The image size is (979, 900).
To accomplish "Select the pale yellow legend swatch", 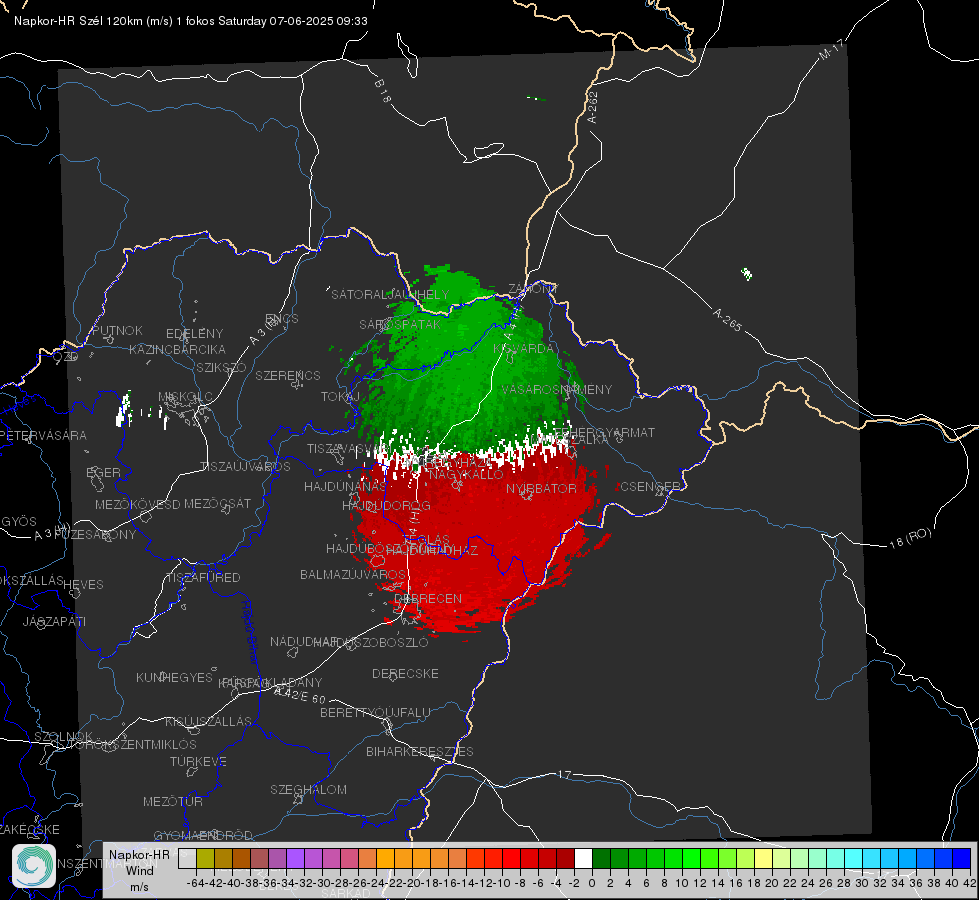I will (763, 859).
